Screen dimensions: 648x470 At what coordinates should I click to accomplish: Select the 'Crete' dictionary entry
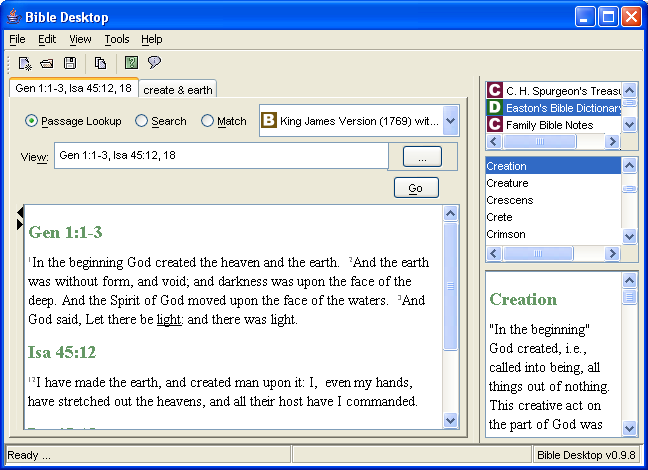[x=553, y=217]
